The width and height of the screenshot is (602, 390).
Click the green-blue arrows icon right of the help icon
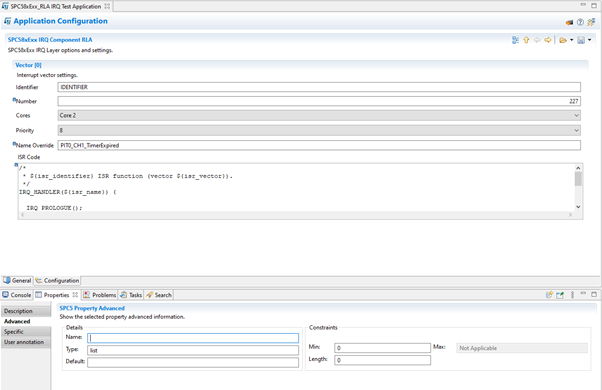(x=591, y=22)
